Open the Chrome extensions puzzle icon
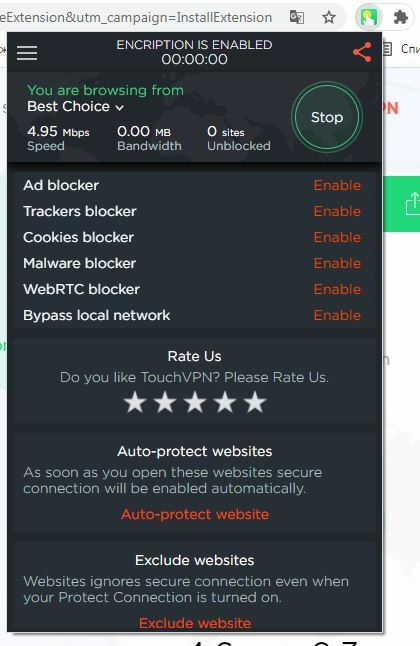420x646 pixels. pyautogui.click(x=400, y=17)
